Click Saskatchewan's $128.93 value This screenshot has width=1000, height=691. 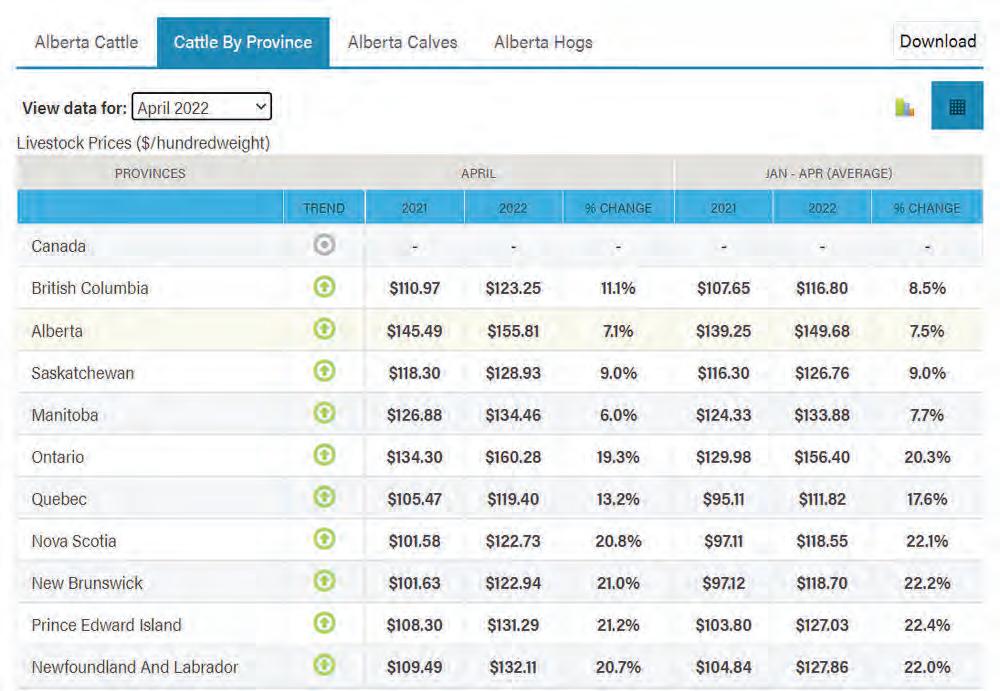513,373
